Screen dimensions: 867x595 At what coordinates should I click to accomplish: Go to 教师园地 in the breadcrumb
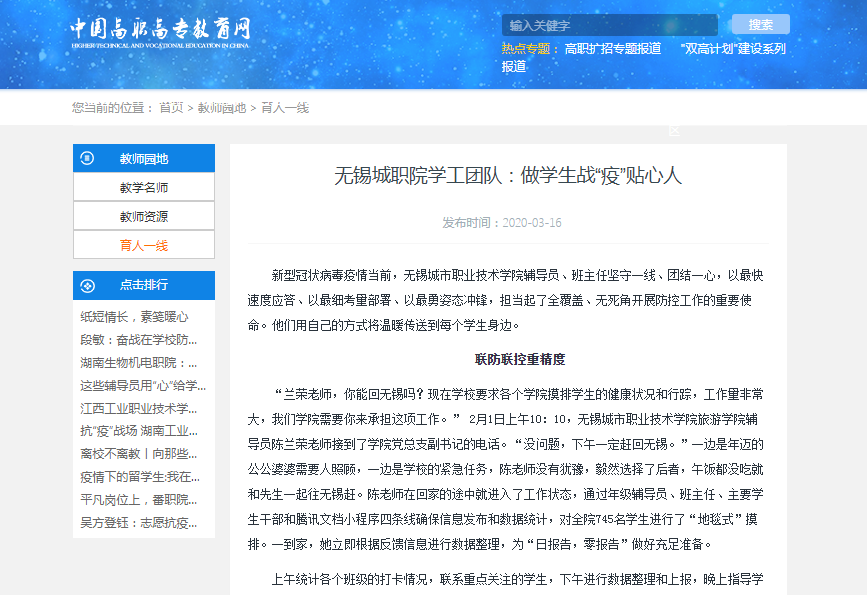coord(222,108)
